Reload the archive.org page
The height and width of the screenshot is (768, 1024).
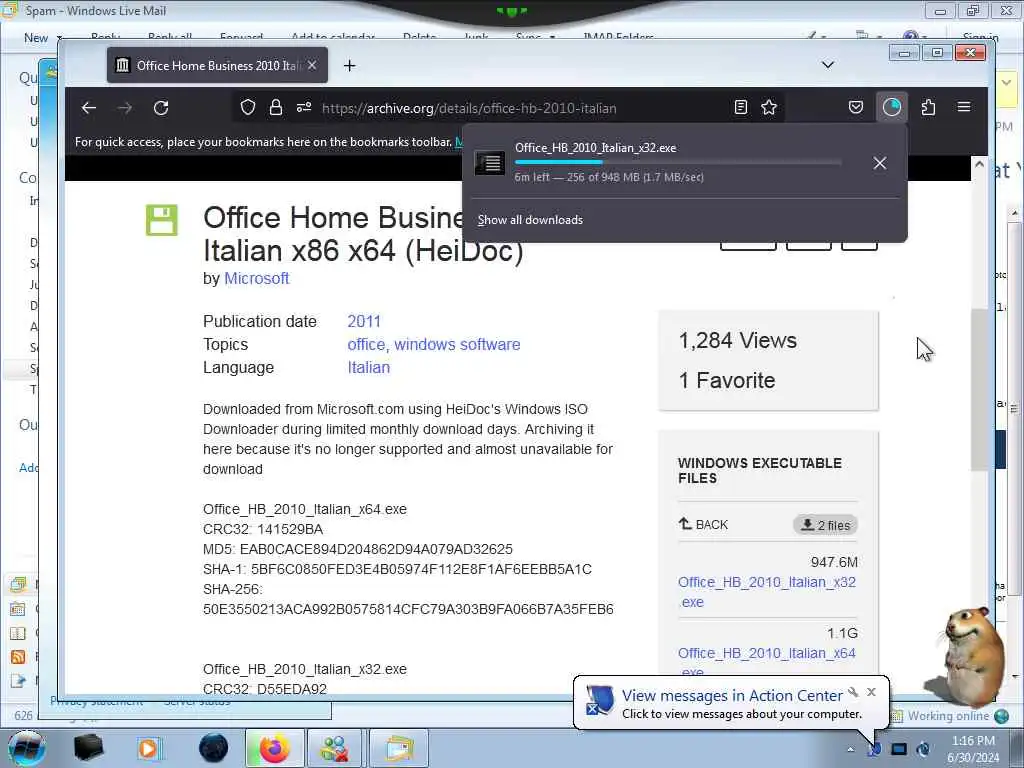pyautogui.click(x=161, y=108)
